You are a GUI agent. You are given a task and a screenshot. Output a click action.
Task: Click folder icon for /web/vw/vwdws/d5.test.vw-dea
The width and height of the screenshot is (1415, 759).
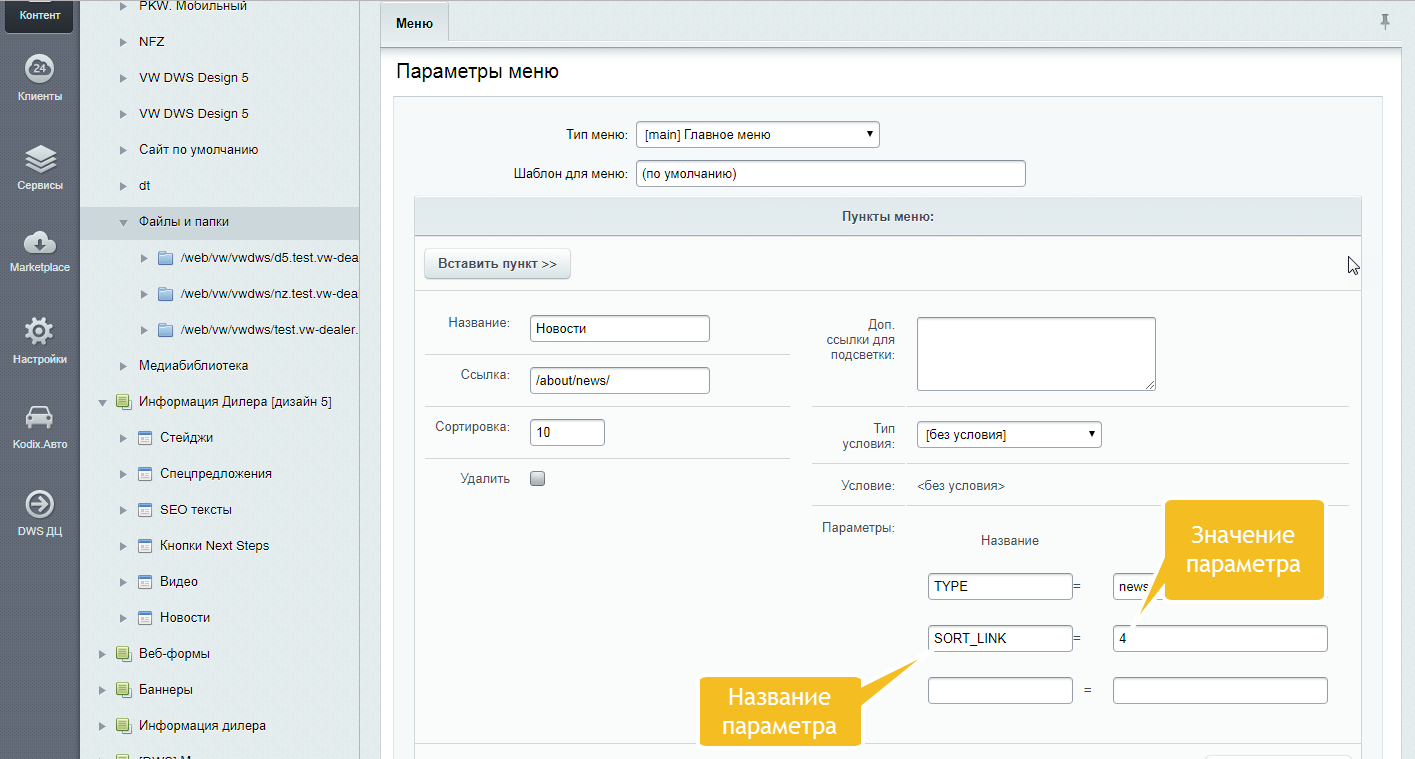166,258
